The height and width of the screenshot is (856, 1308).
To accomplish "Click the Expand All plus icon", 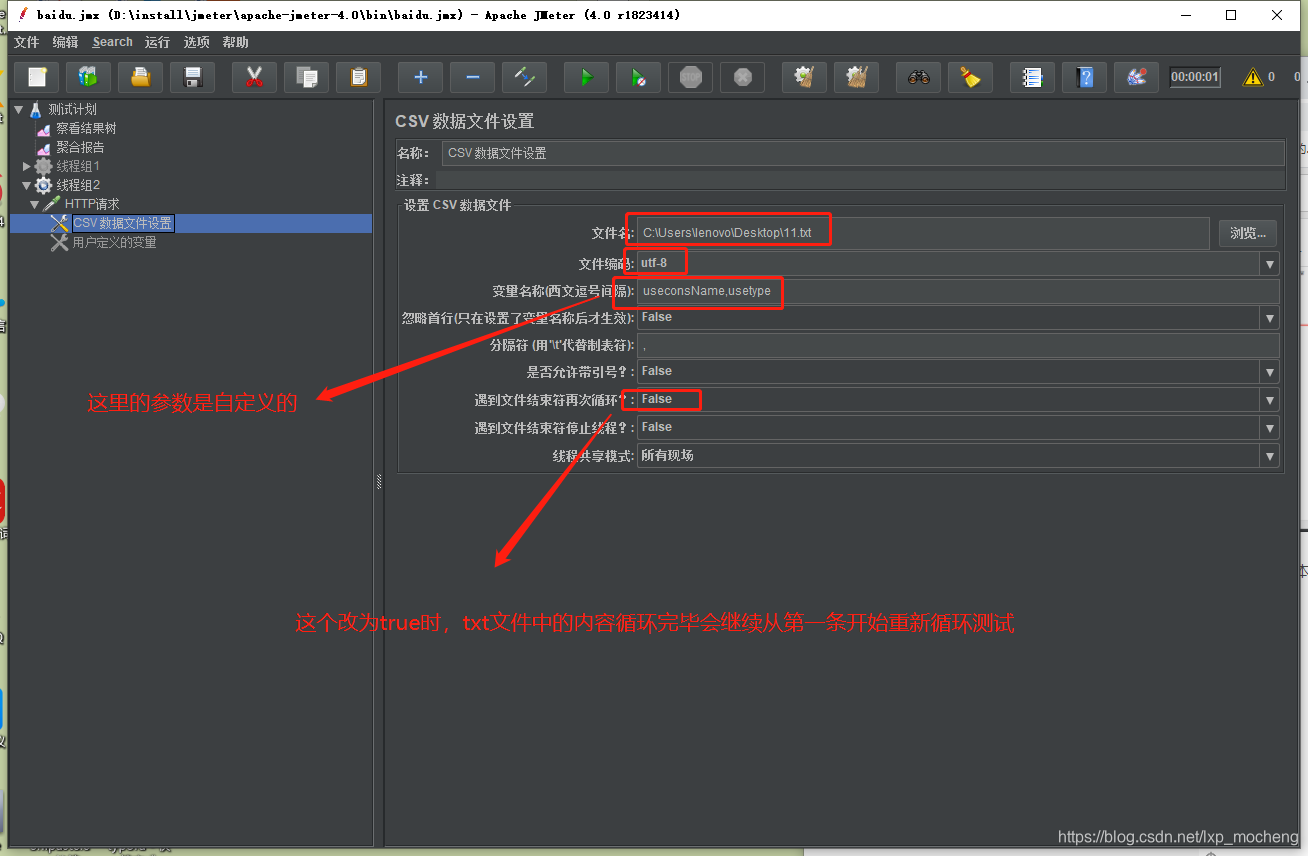I will [420, 77].
